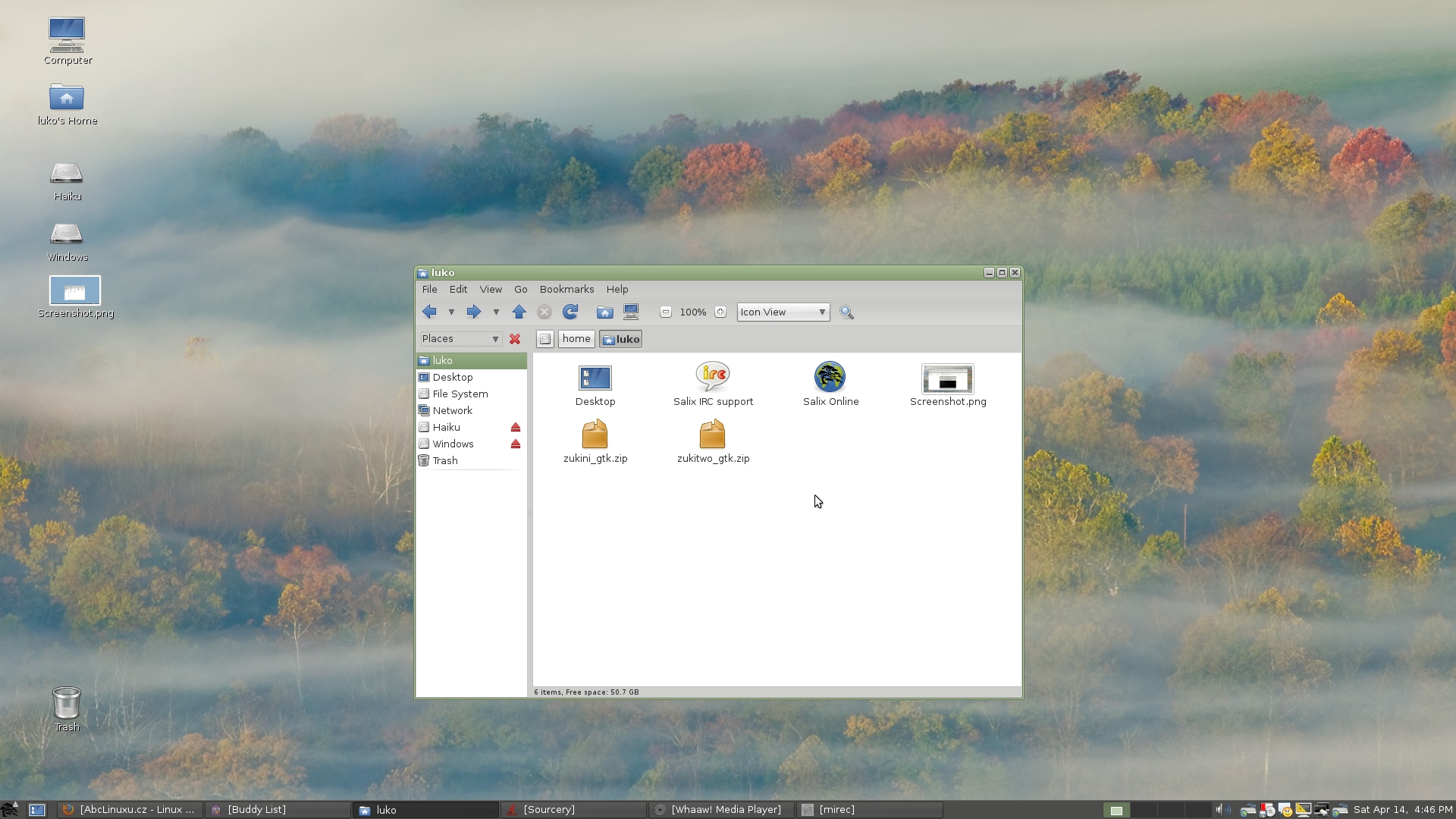Screen dimensions: 1456x819
Task: Select the zukini_gtk.zip archive
Action: pos(595,441)
